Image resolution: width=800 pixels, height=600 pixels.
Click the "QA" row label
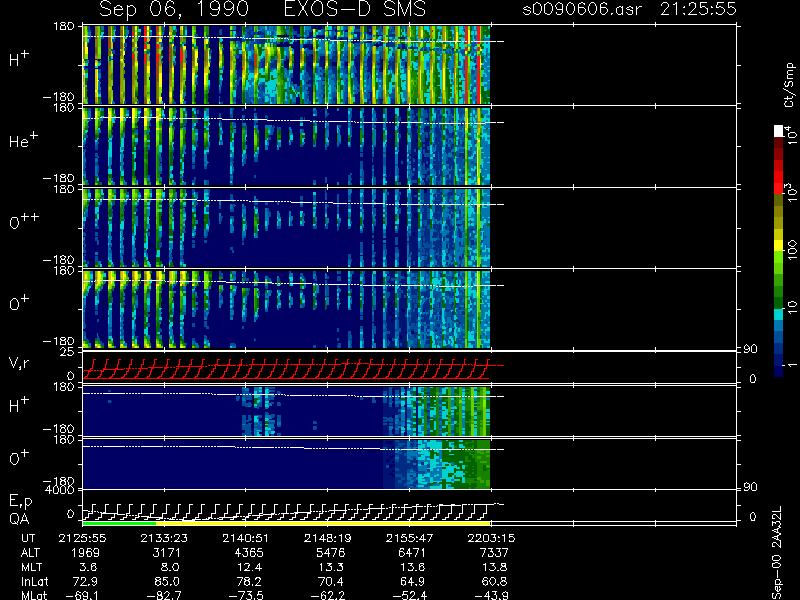coord(19,518)
